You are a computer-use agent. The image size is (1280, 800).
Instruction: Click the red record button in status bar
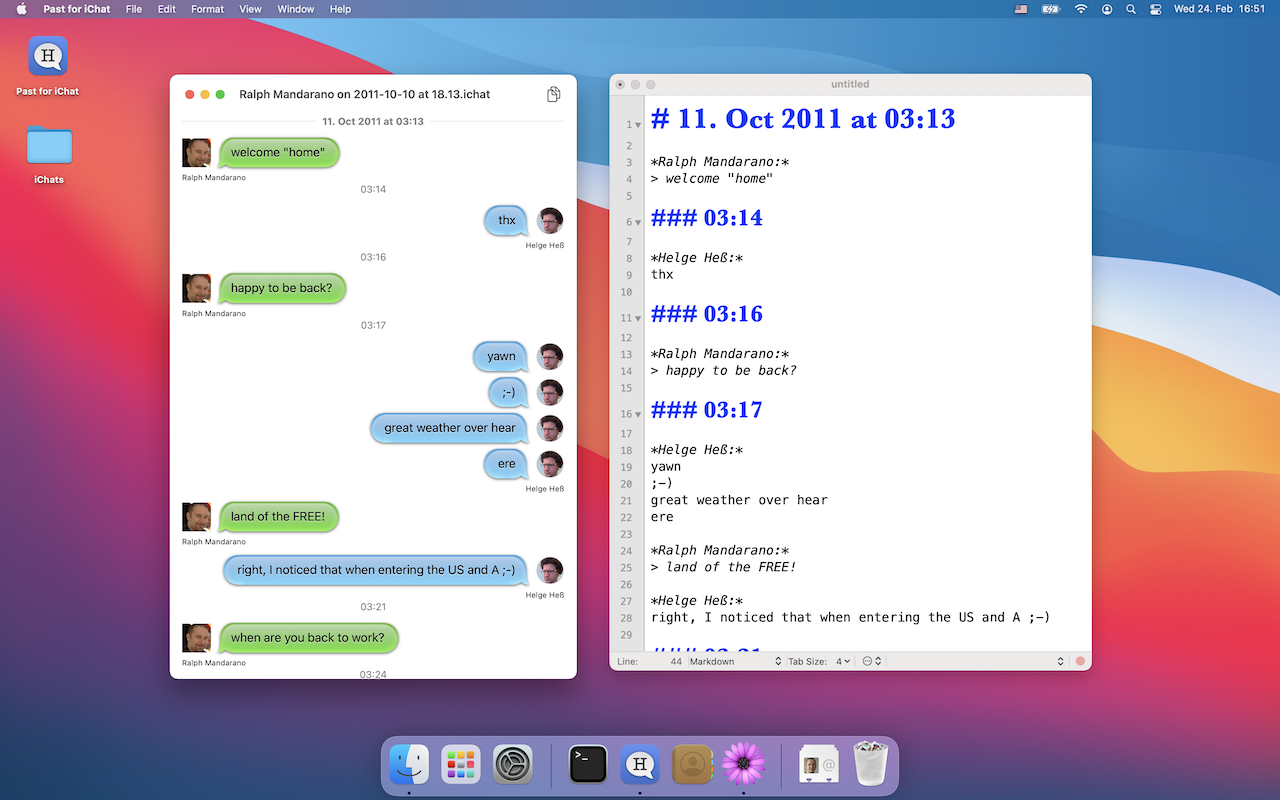pyautogui.click(x=1080, y=662)
